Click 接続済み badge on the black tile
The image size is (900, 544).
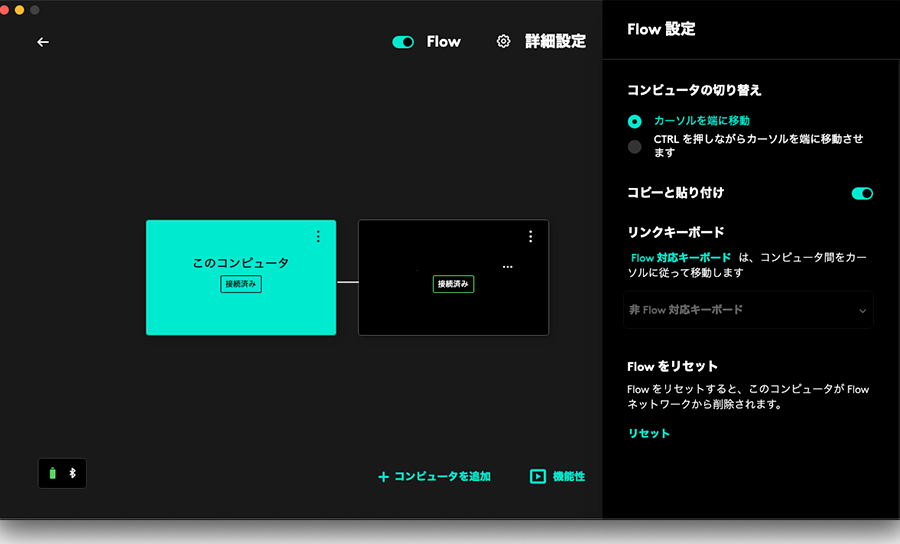click(453, 284)
